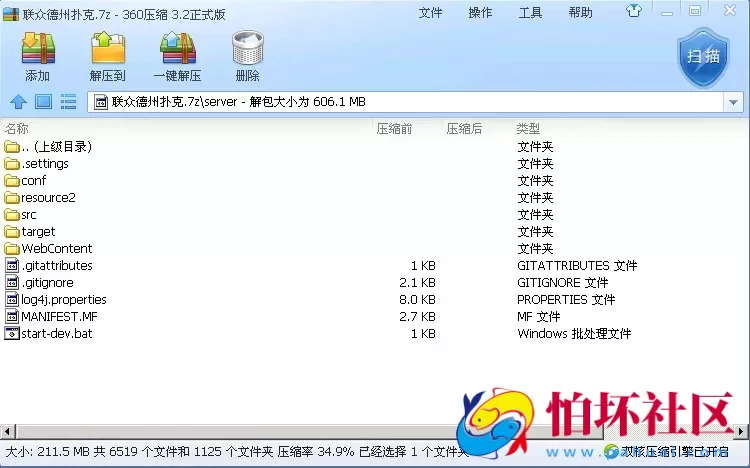Click the parent directory folder icon
This screenshot has height=468, width=750.
point(12,147)
